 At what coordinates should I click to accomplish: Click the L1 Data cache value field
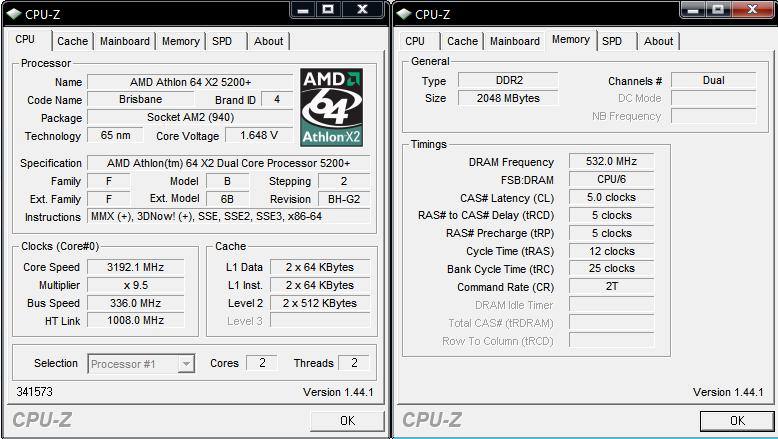point(320,267)
